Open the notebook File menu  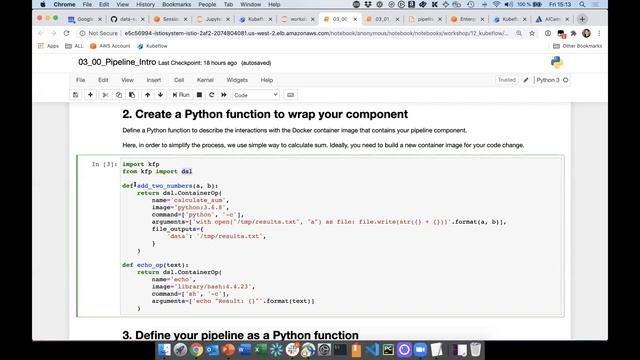click(80, 80)
